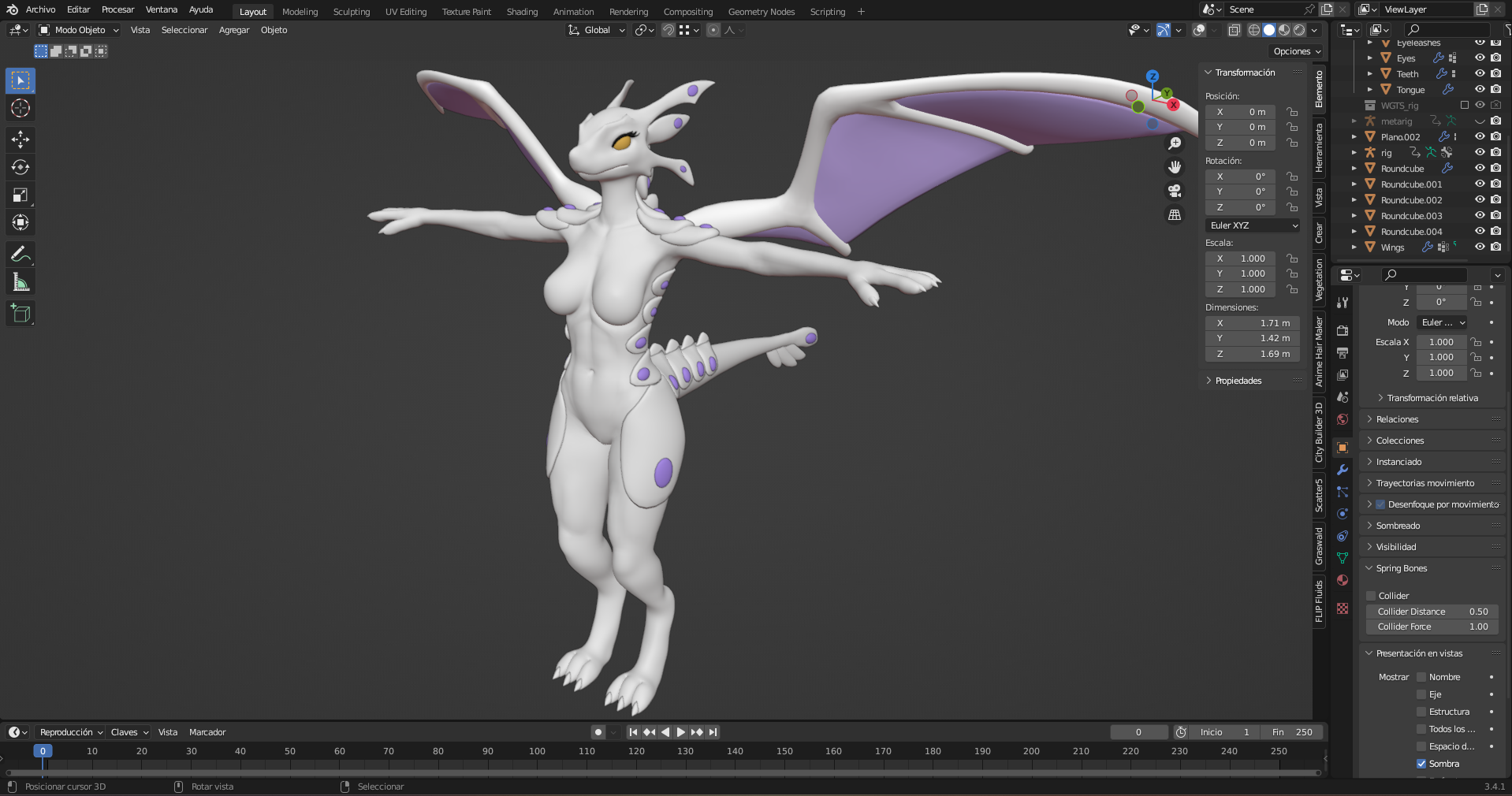Click frame 100 on the timeline ruler

537,751
